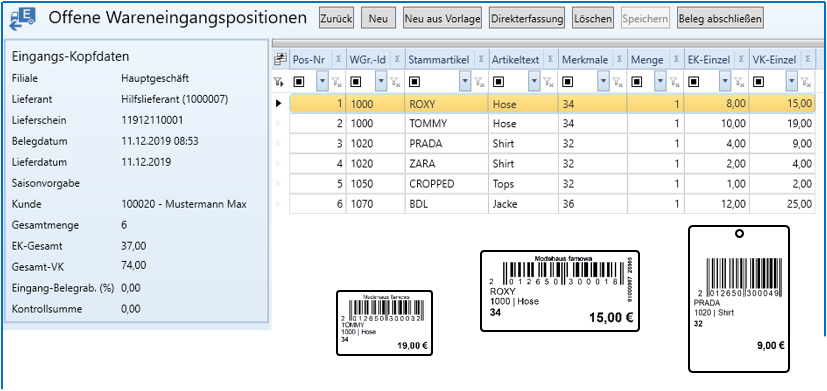This screenshot has width=827, height=391.
Task: Open the WGr.-Id filter dropdown
Action: pos(382,82)
